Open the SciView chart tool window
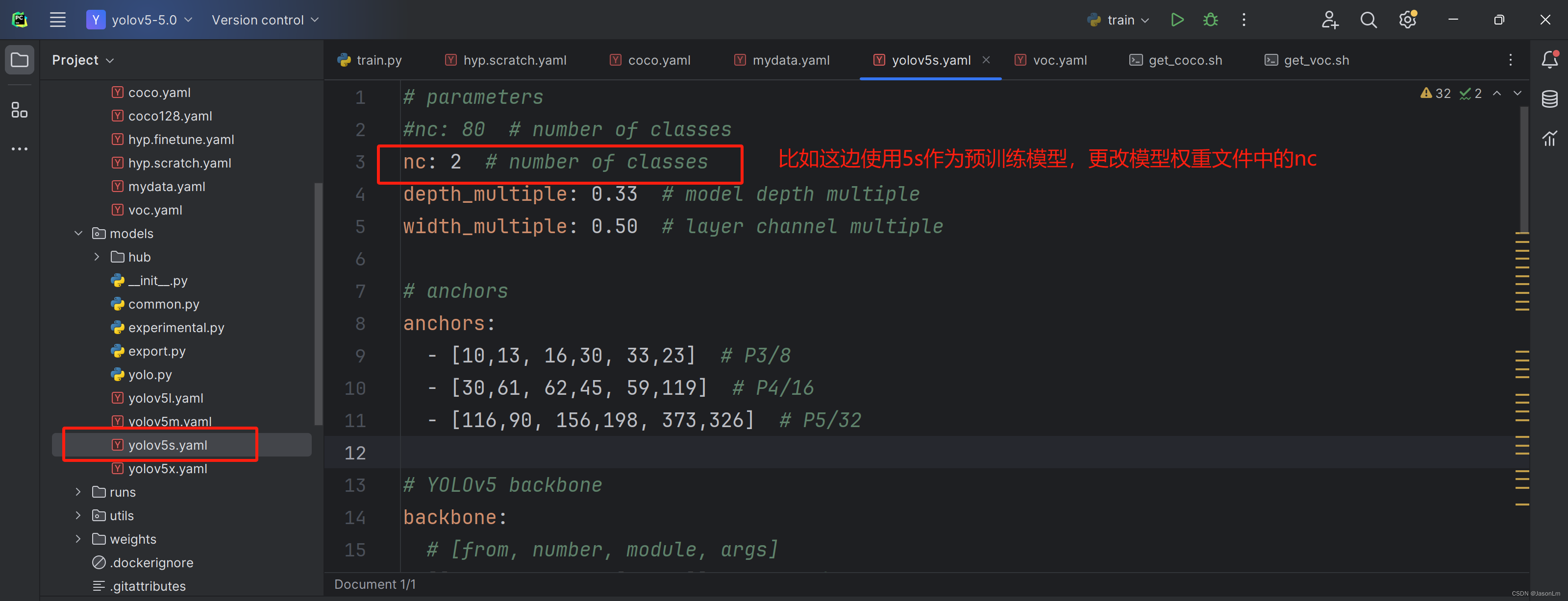The width and height of the screenshot is (1568, 601). pos(1549,138)
